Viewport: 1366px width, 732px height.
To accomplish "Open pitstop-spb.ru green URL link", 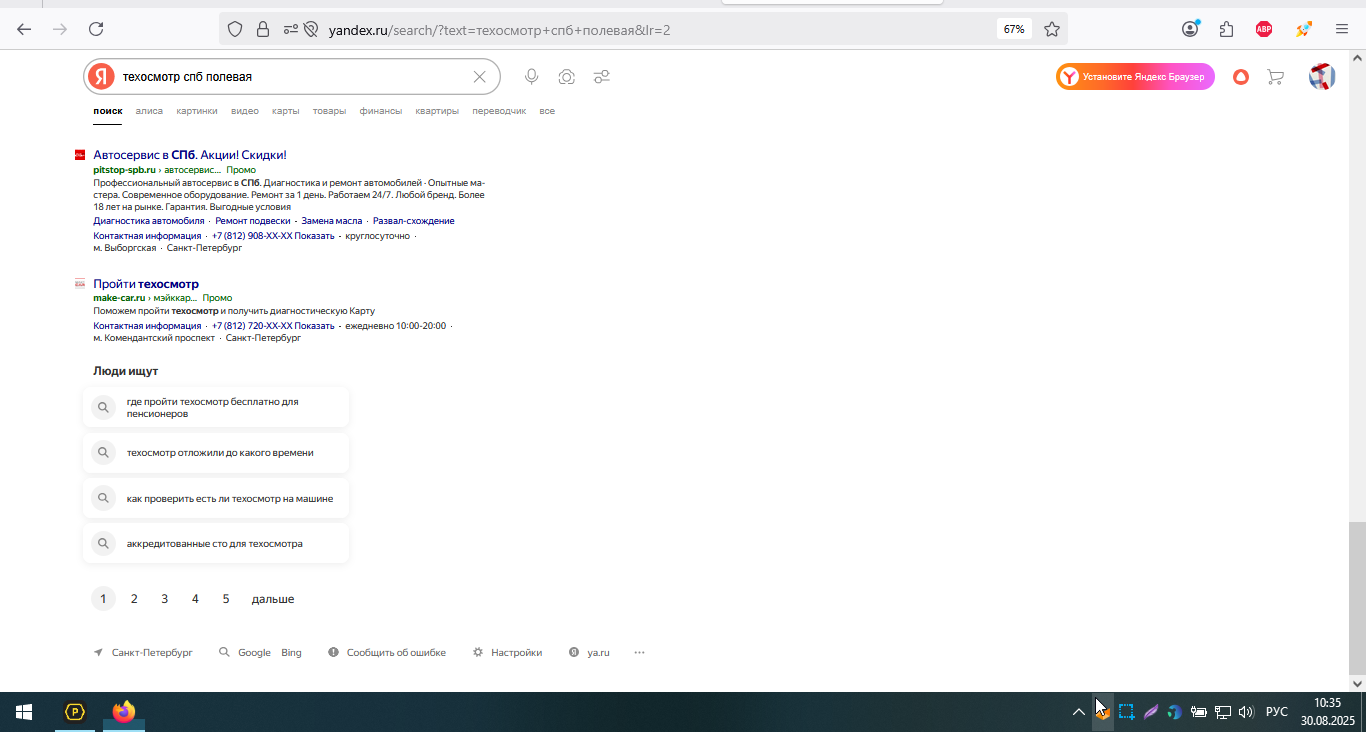I will point(124,170).
